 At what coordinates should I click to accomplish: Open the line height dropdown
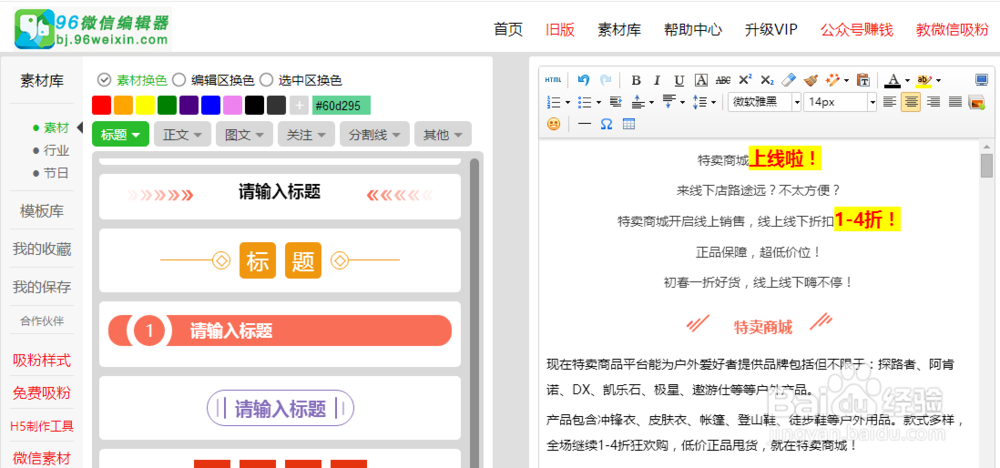tap(713, 101)
